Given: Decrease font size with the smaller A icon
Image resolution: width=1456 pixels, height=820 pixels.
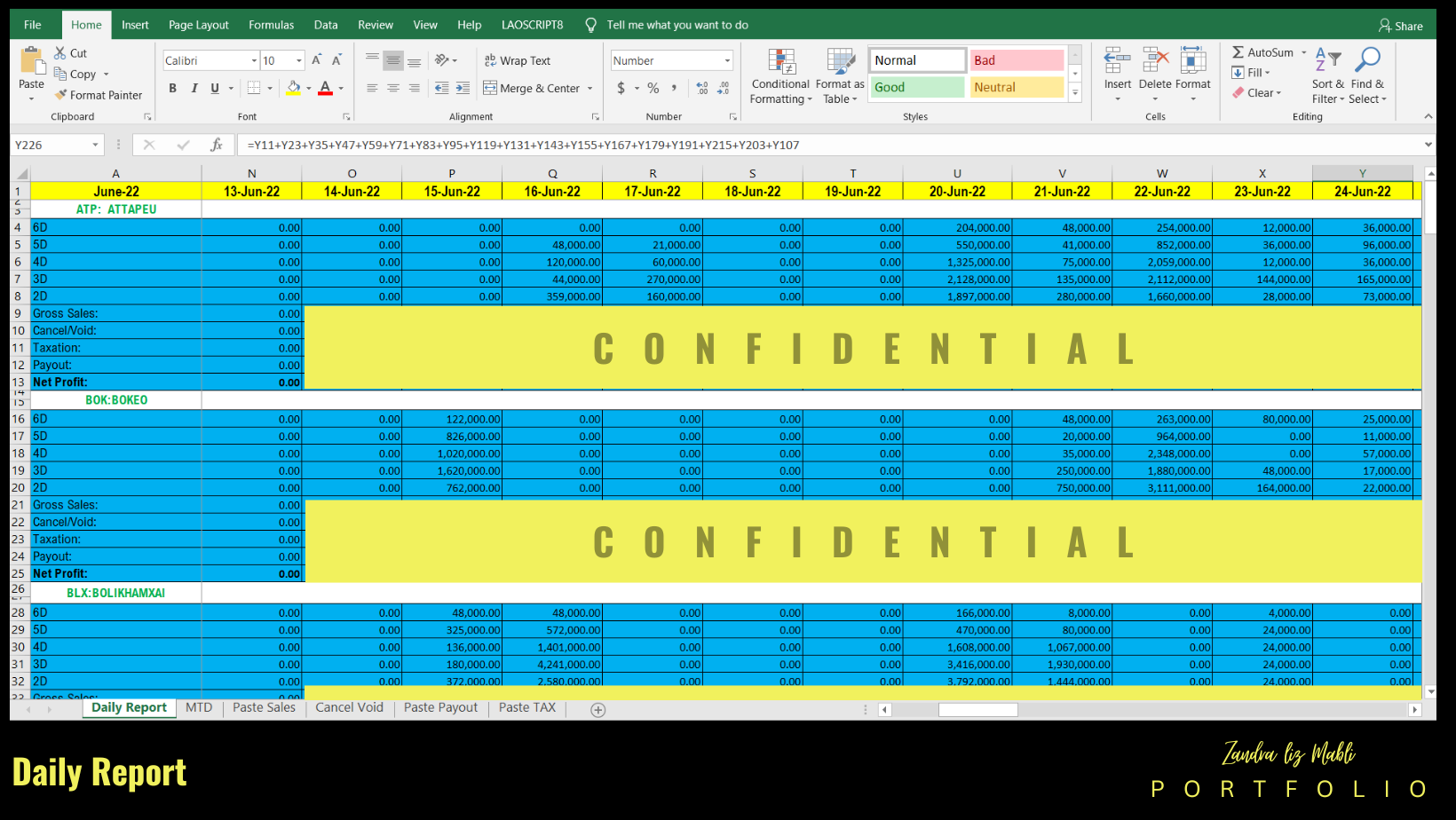Looking at the screenshot, I should pos(336,60).
